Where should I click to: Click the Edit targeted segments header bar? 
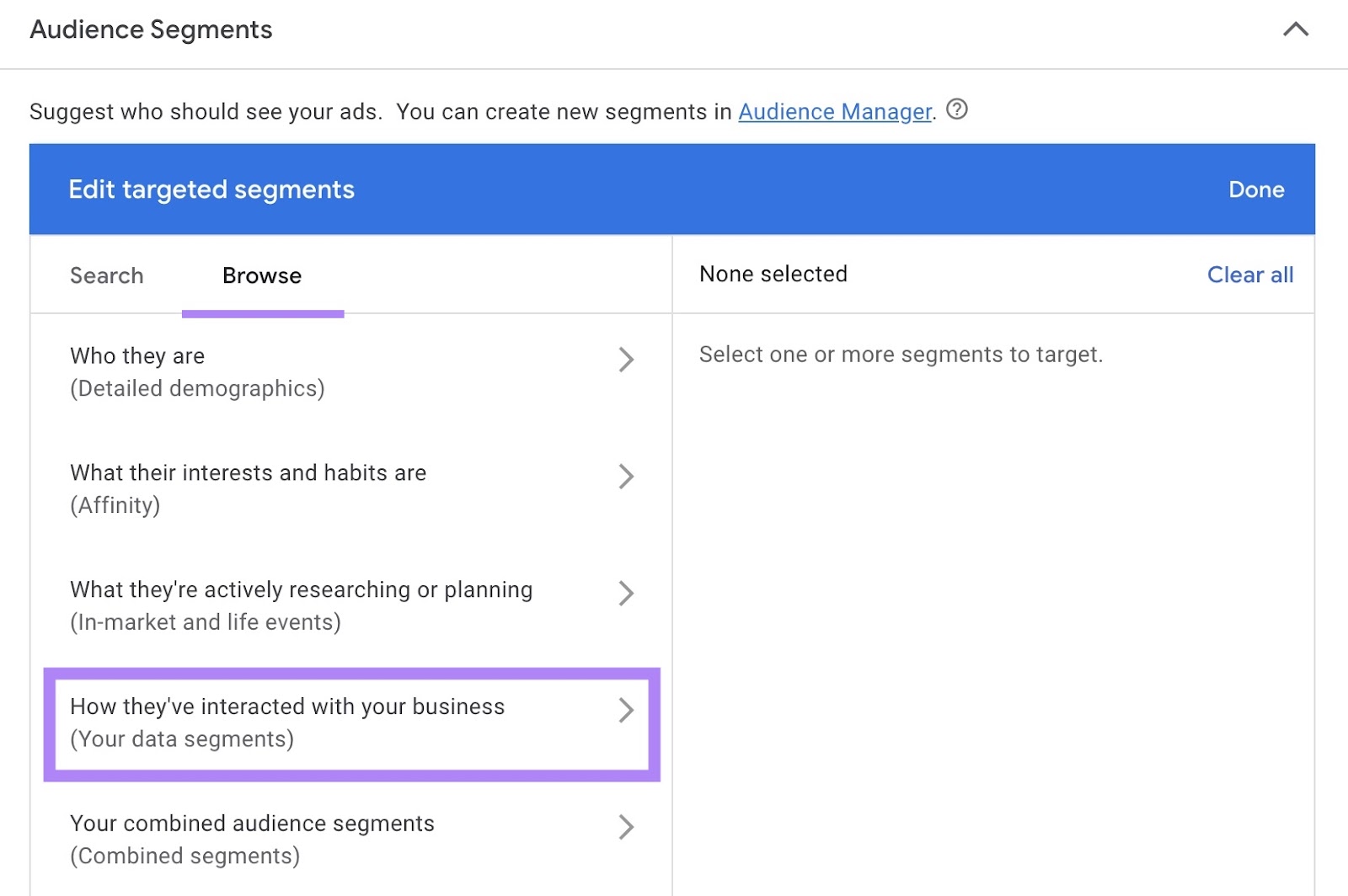[x=211, y=189]
